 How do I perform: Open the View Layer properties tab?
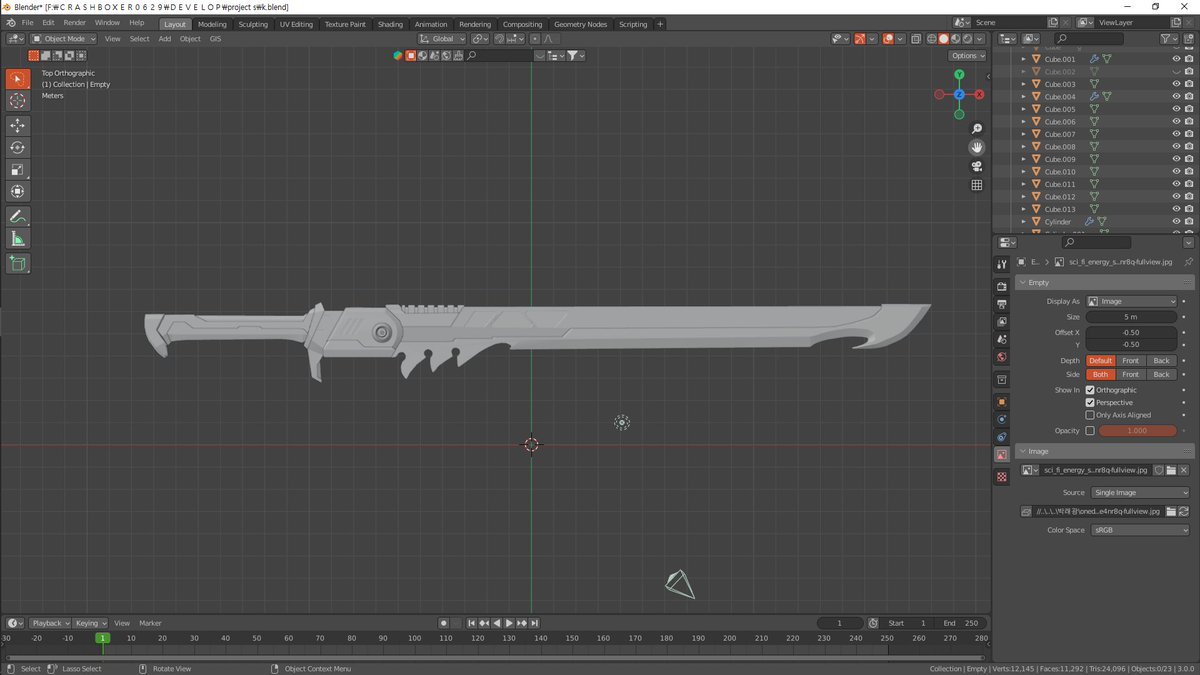(1002, 321)
